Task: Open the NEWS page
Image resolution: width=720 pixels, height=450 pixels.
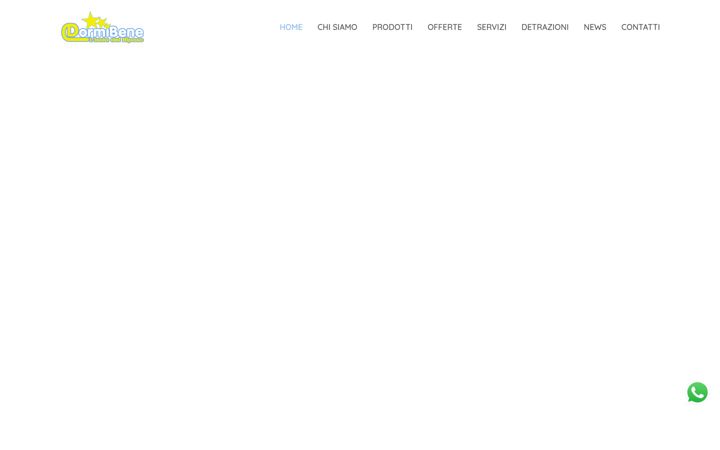Action: 595,27
